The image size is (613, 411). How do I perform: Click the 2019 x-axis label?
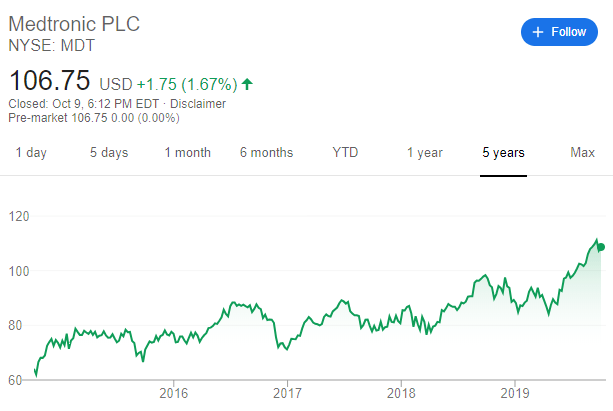(515, 393)
